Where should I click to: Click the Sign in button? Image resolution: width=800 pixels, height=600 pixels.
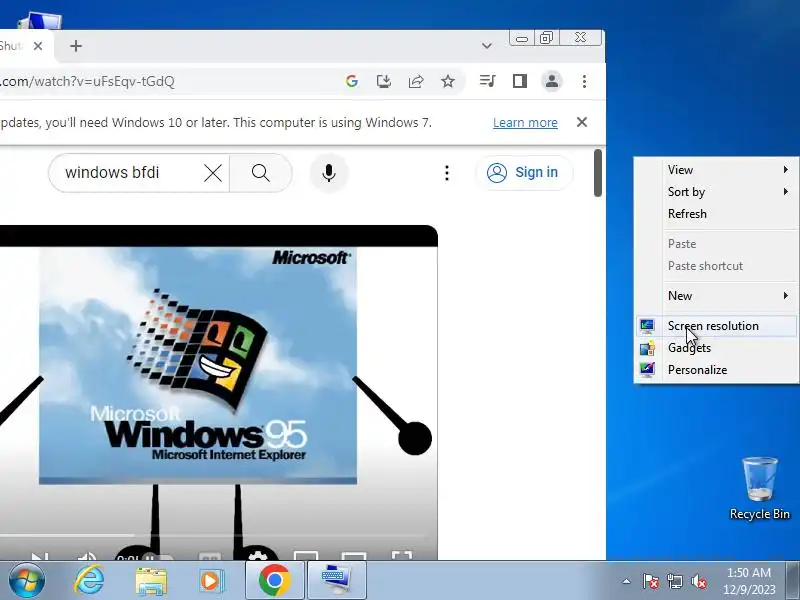coord(524,172)
